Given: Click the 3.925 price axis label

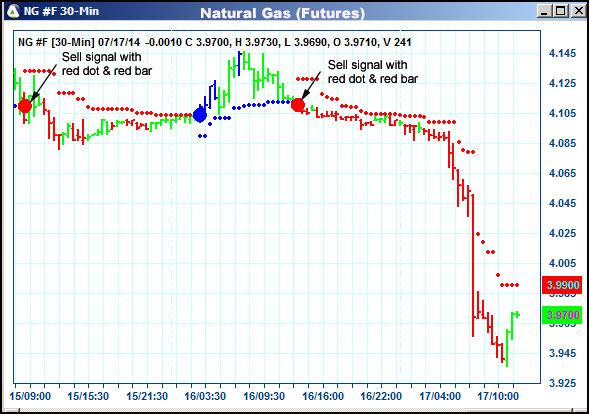Looking at the screenshot, I should click(x=562, y=384).
